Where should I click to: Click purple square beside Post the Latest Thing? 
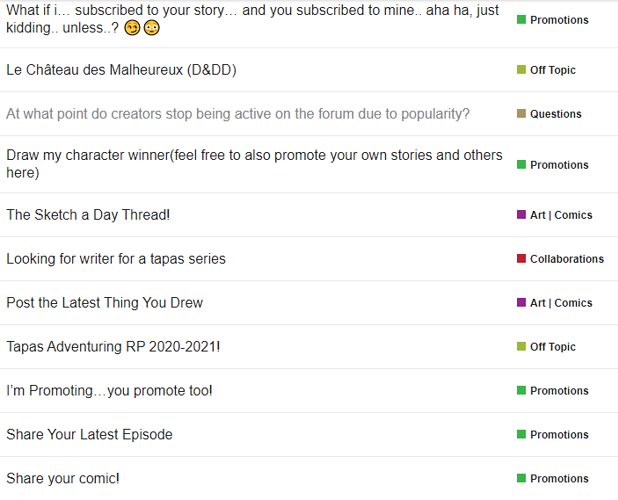[x=521, y=303]
